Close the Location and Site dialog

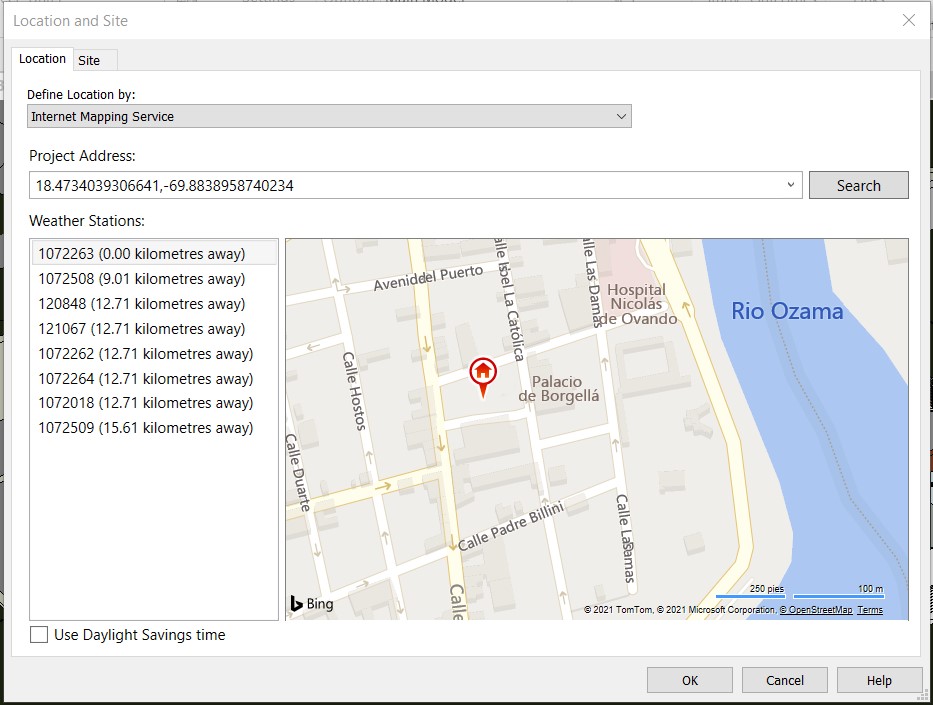[x=908, y=20]
